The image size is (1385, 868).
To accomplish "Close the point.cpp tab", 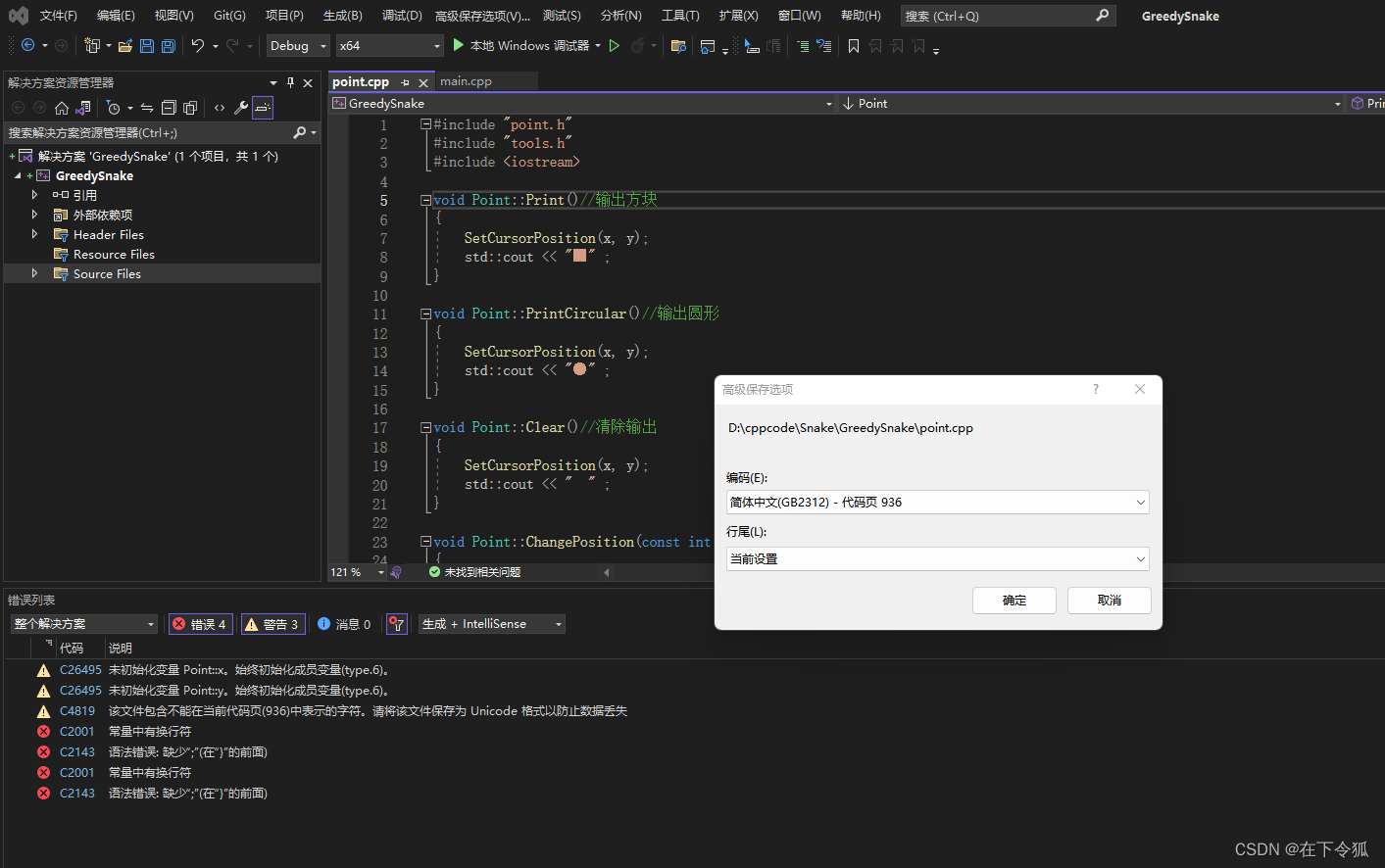I will click(x=423, y=83).
